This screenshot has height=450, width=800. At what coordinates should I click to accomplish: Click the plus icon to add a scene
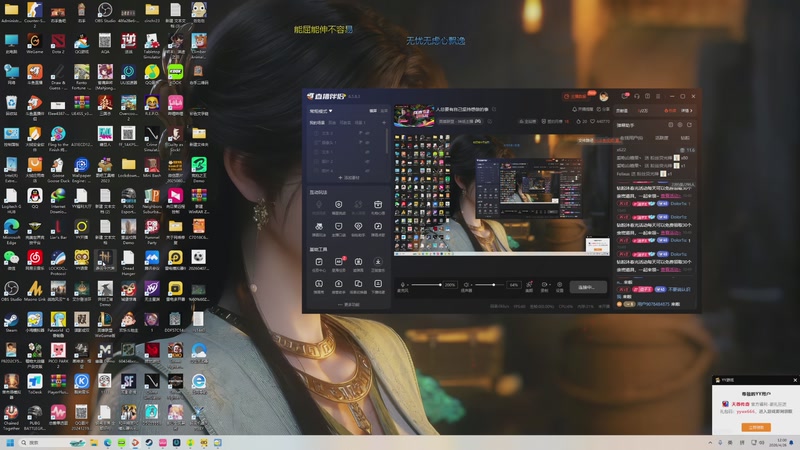pos(384,122)
